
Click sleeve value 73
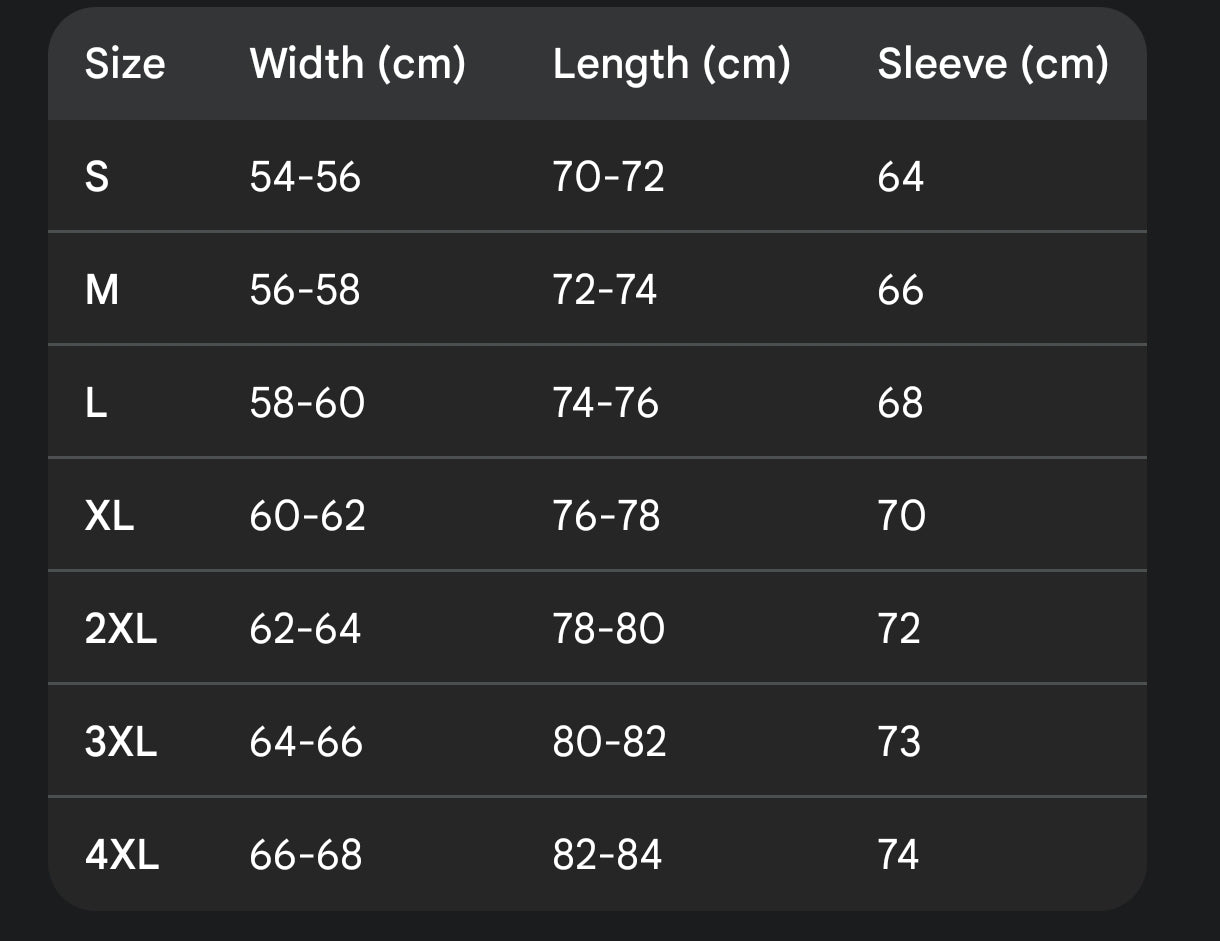pos(899,743)
